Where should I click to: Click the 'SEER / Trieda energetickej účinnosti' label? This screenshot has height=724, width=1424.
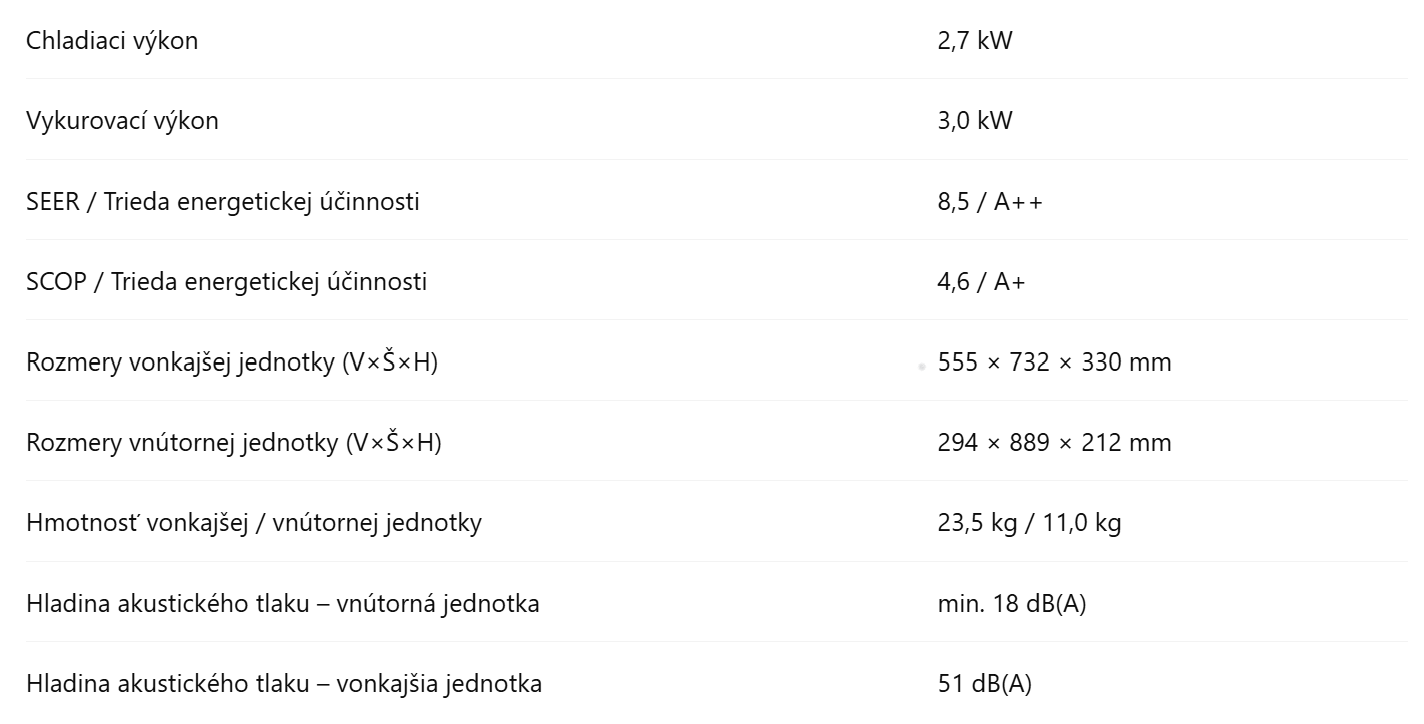[223, 202]
